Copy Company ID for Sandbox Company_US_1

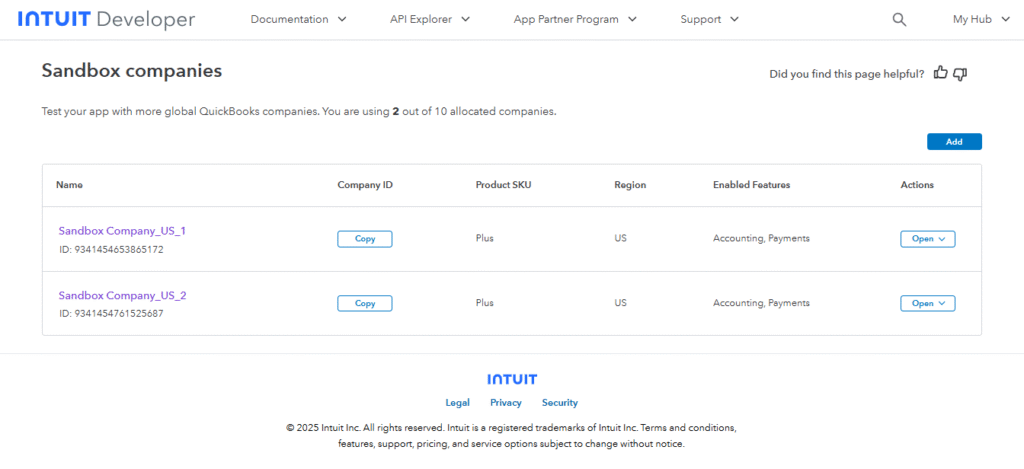[365, 239]
